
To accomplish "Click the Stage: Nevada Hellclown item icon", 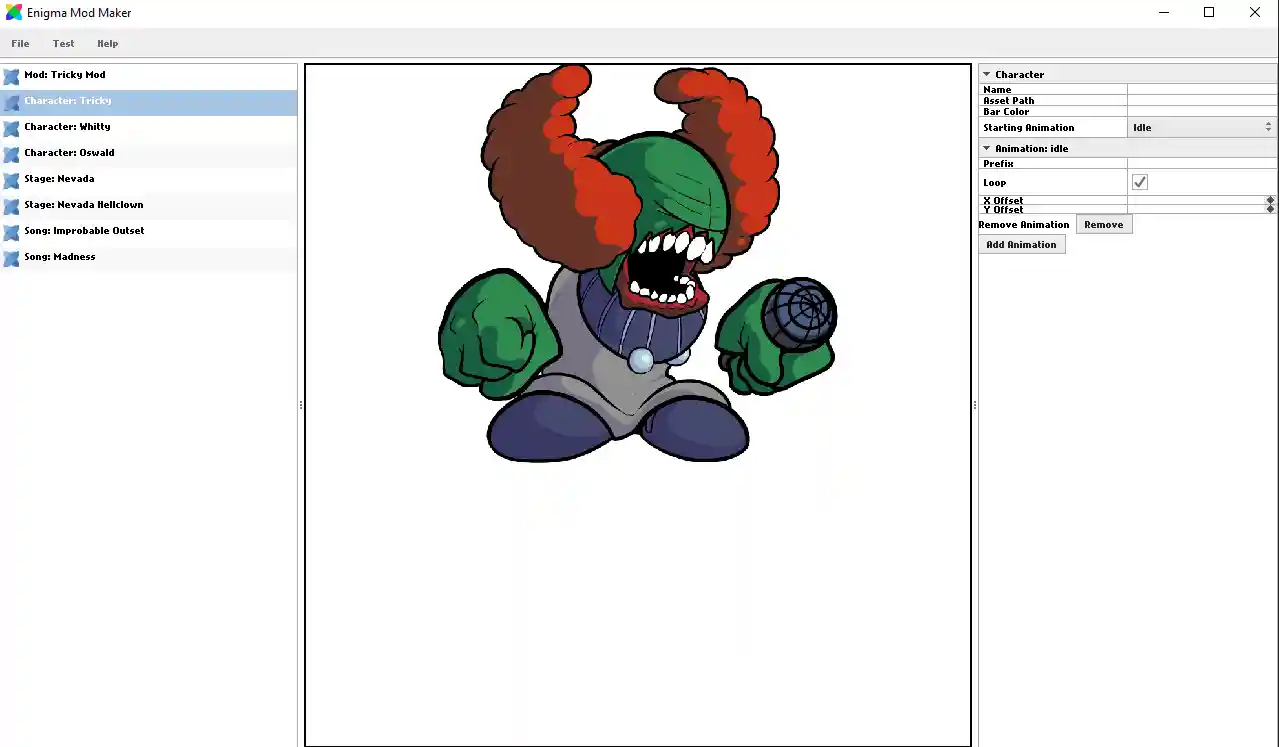I will click(11, 205).
